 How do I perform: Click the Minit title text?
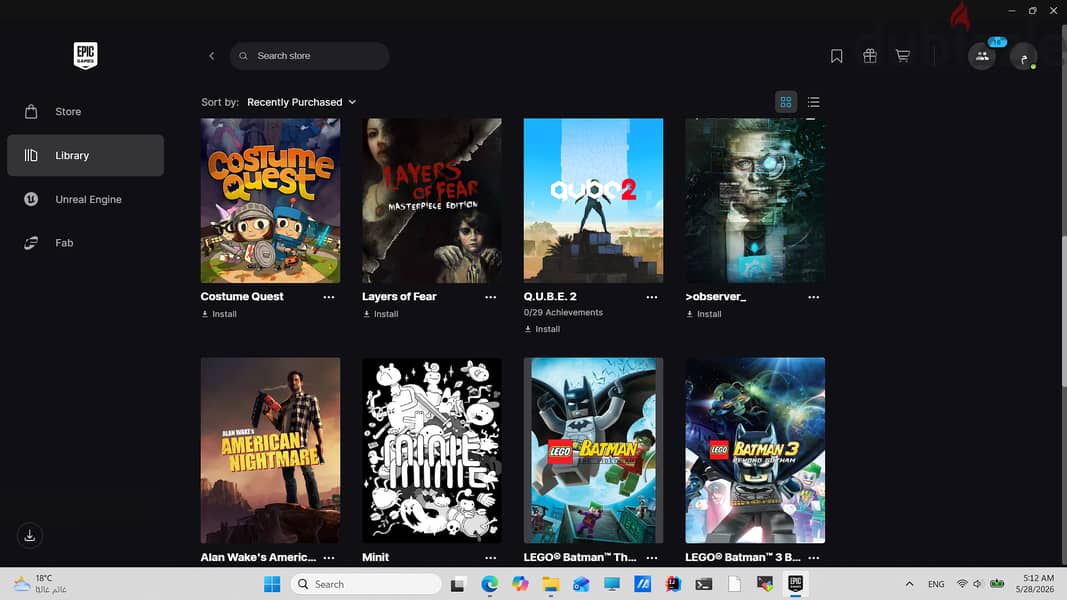click(x=376, y=557)
